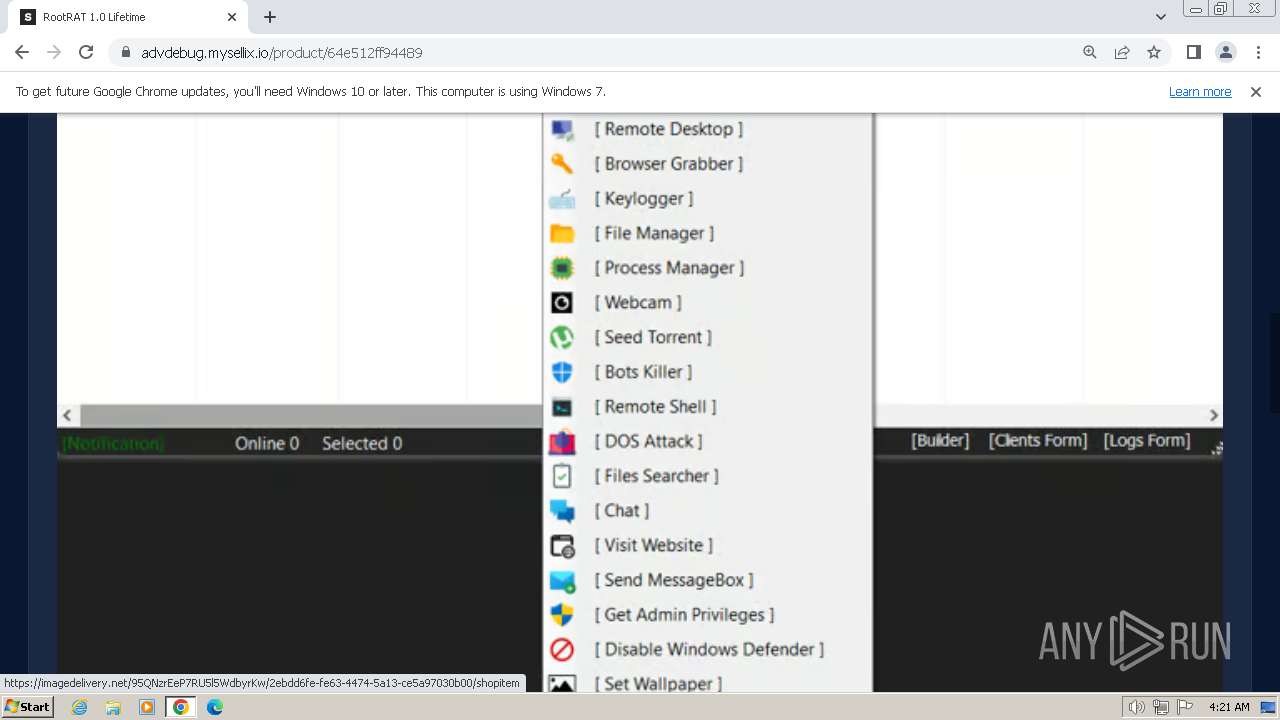Click the Keylogger keyboard icon
The image size is (1280, 720).
(x=562, y=199)
